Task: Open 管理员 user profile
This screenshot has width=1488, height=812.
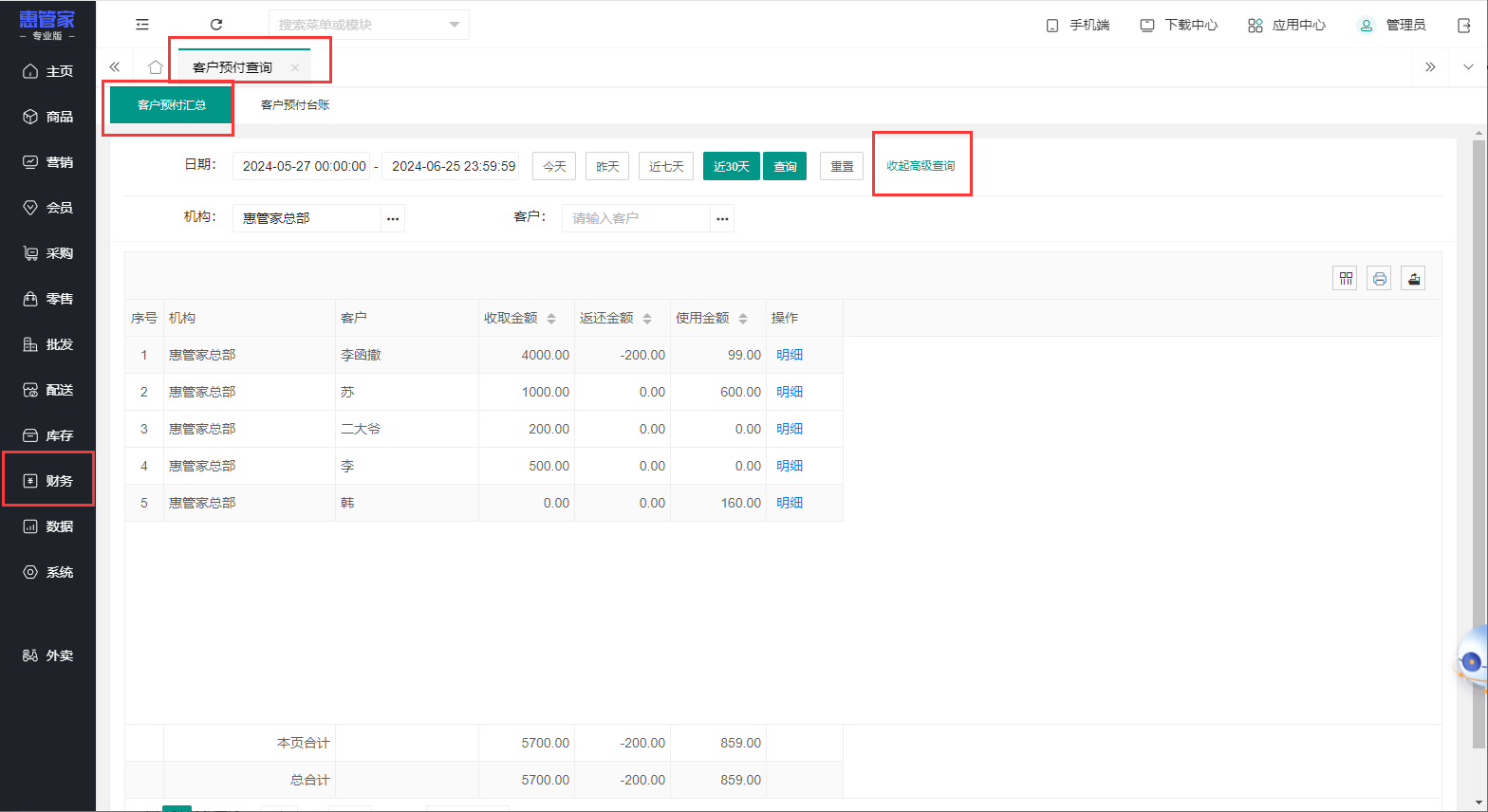Action: [1392, 25]
